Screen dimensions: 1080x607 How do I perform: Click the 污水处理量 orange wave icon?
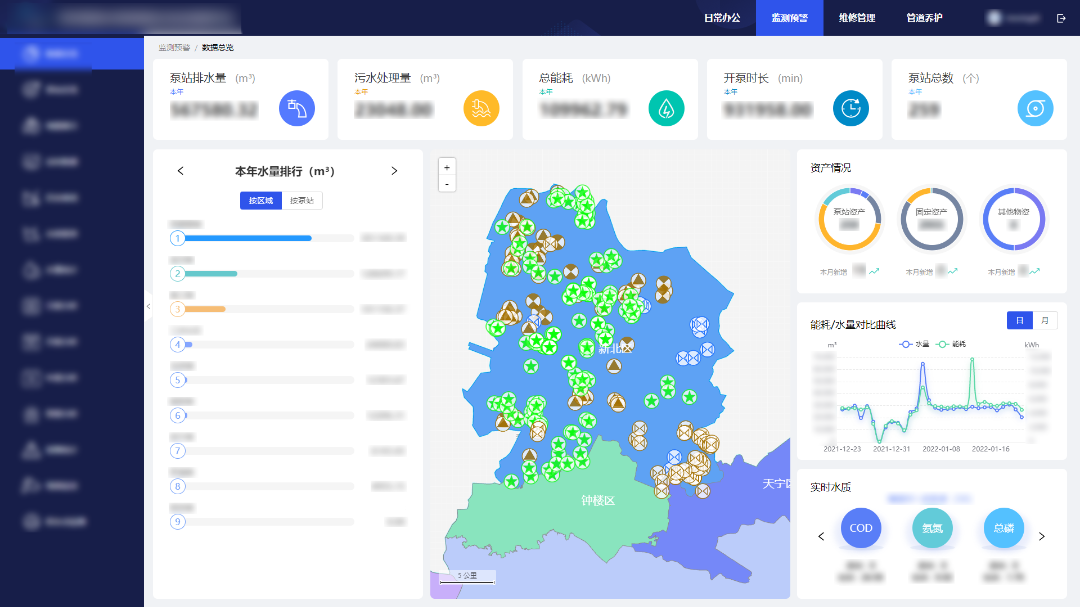click(x=481, y=108)
